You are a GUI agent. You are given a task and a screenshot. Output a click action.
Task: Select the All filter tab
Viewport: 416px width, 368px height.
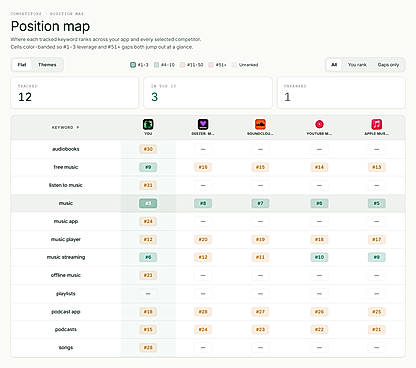[334, 65]
